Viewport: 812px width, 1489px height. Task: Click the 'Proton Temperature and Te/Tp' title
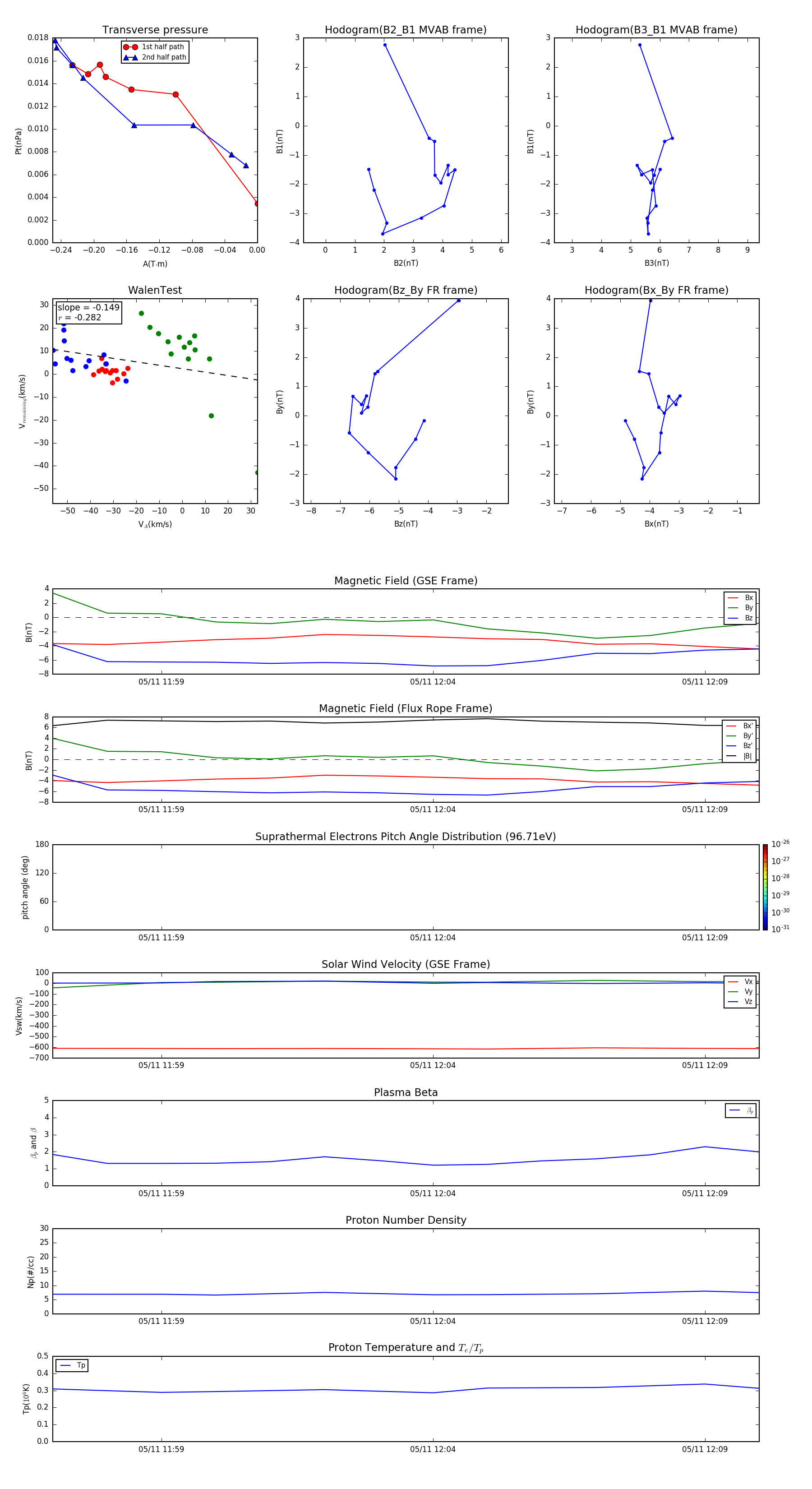point(406,1348)
